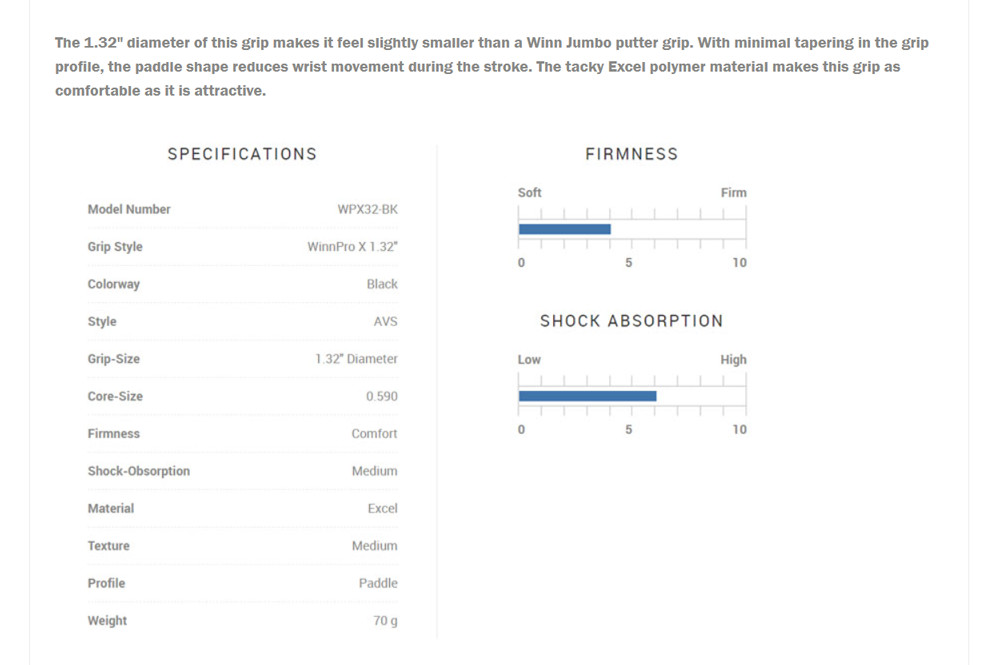Click the blue Firmness bar
Image resolution: width=1000 pixels, height=665 pixels.
point(564,229)
